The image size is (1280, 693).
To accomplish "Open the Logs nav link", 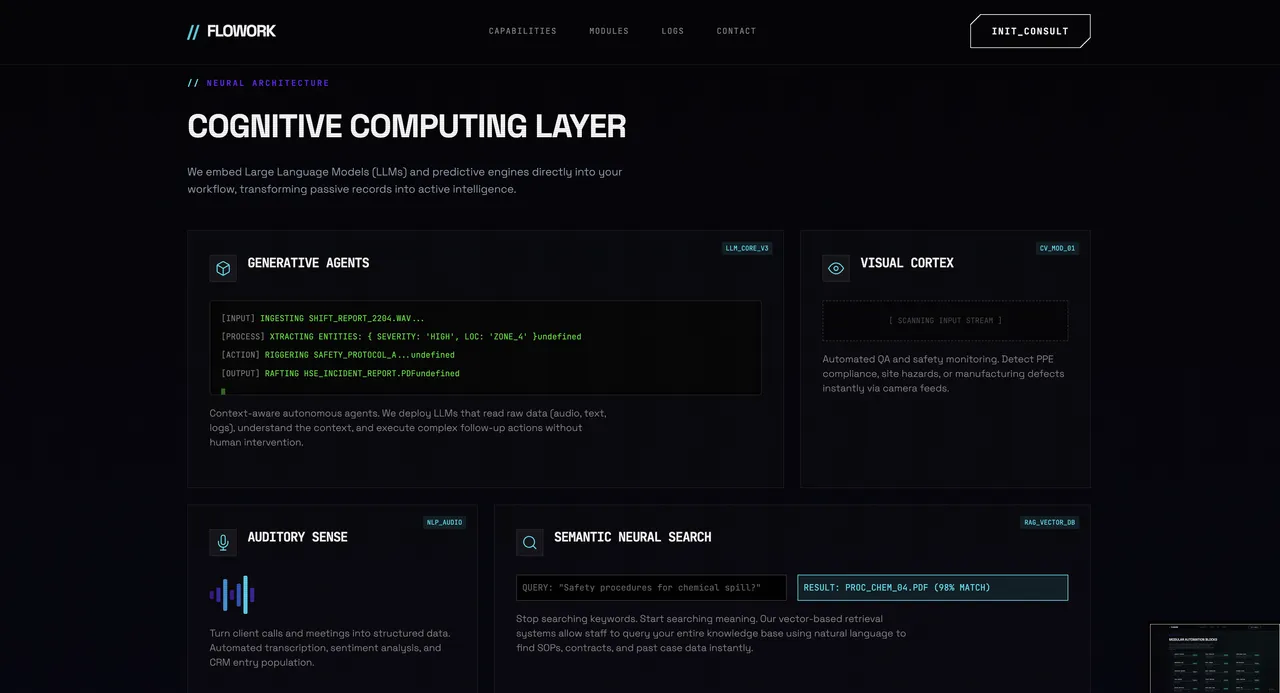I will (x=673, y=31).
